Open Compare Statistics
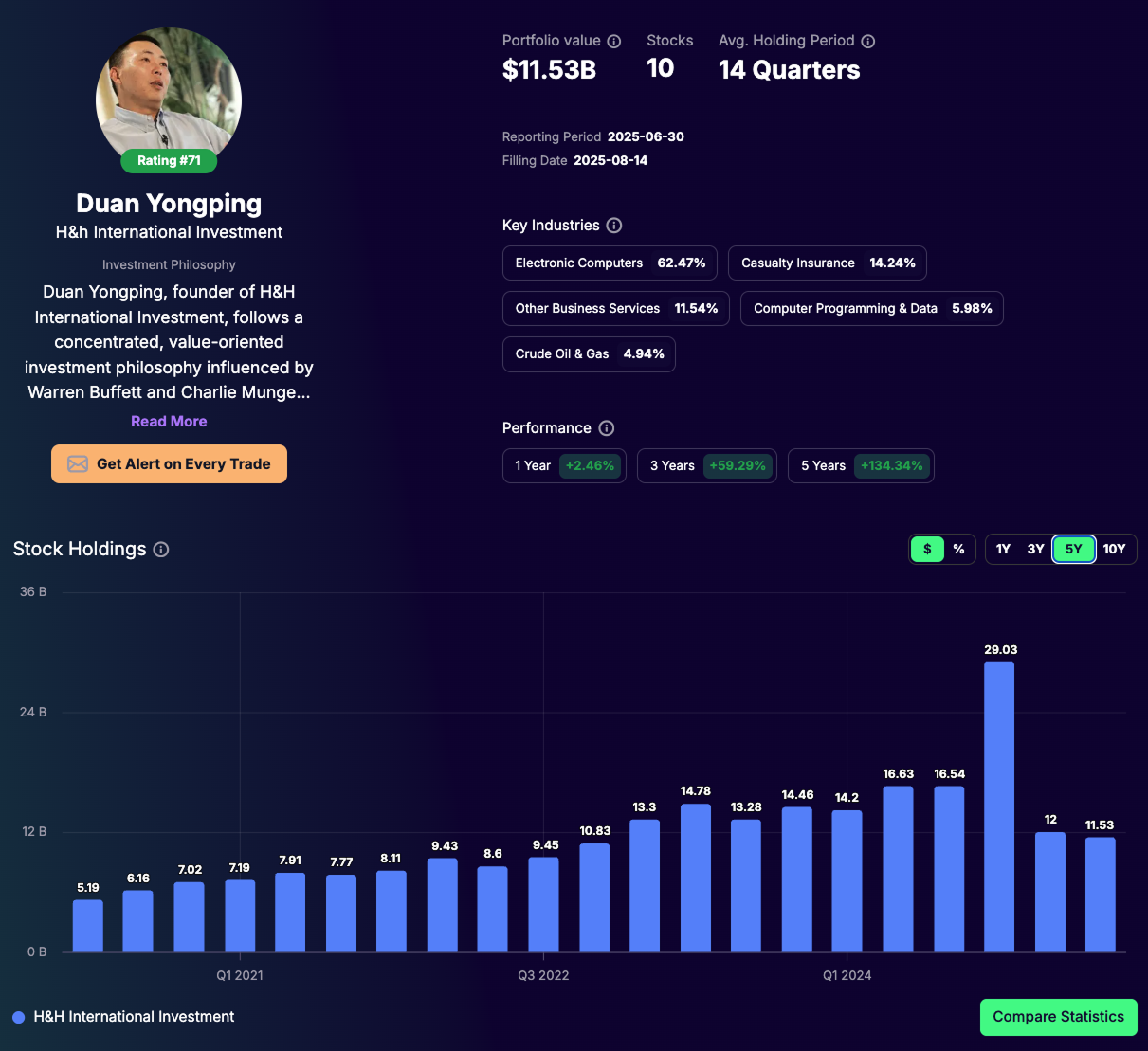1148x1051 pixels. coord(1058,1017)
